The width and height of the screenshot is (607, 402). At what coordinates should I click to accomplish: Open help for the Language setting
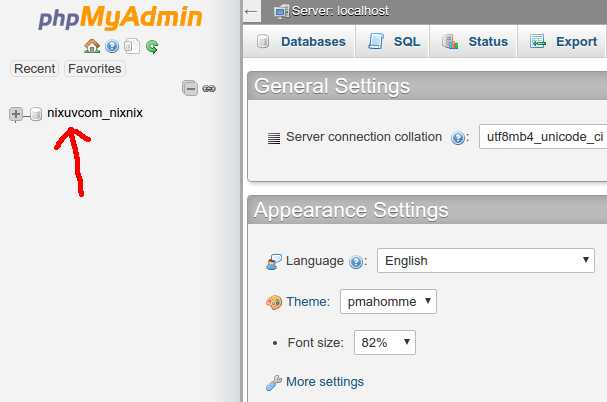coord(356,262)
